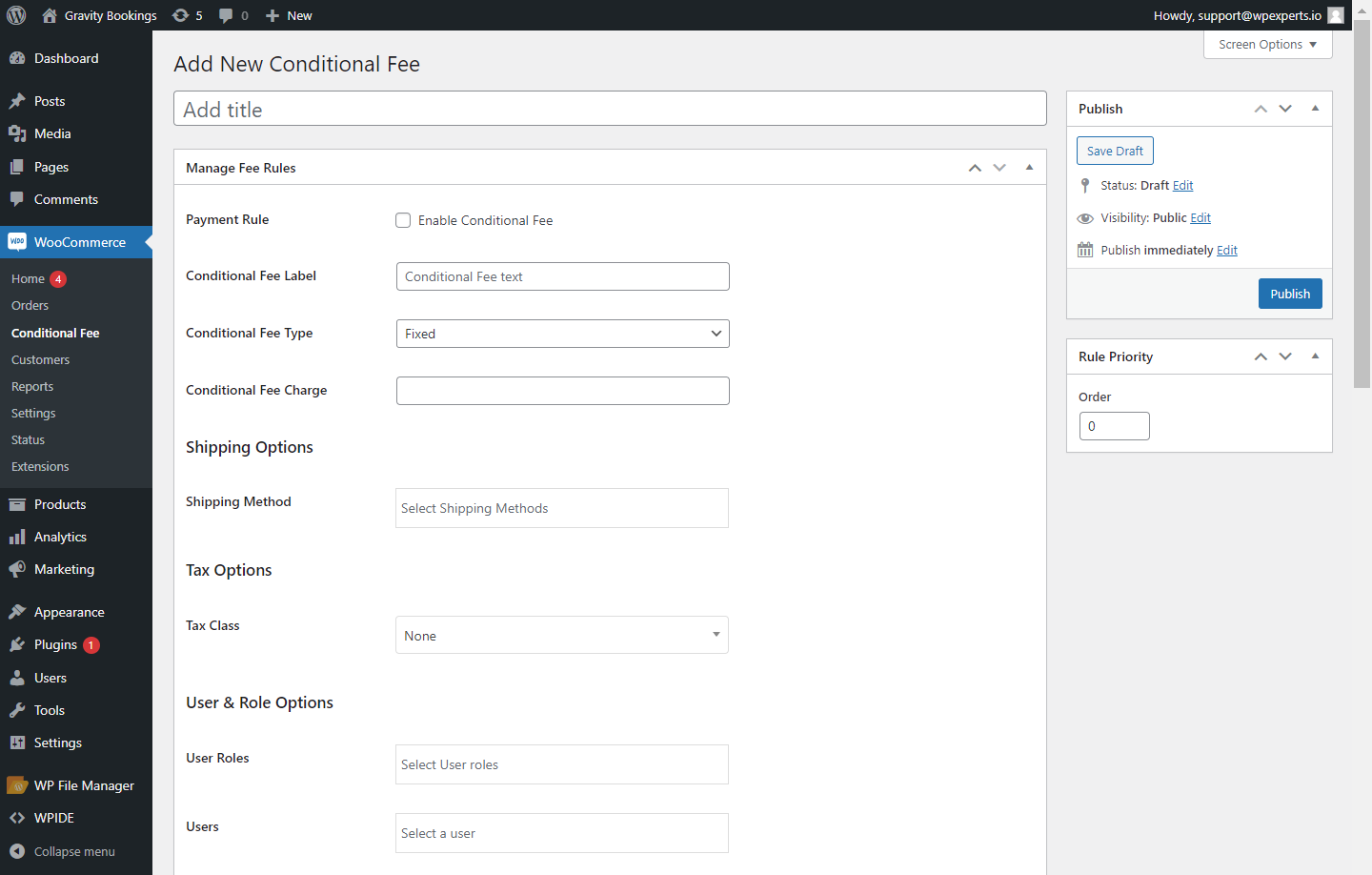Open the WordPress logo menu

pos(16,15)
